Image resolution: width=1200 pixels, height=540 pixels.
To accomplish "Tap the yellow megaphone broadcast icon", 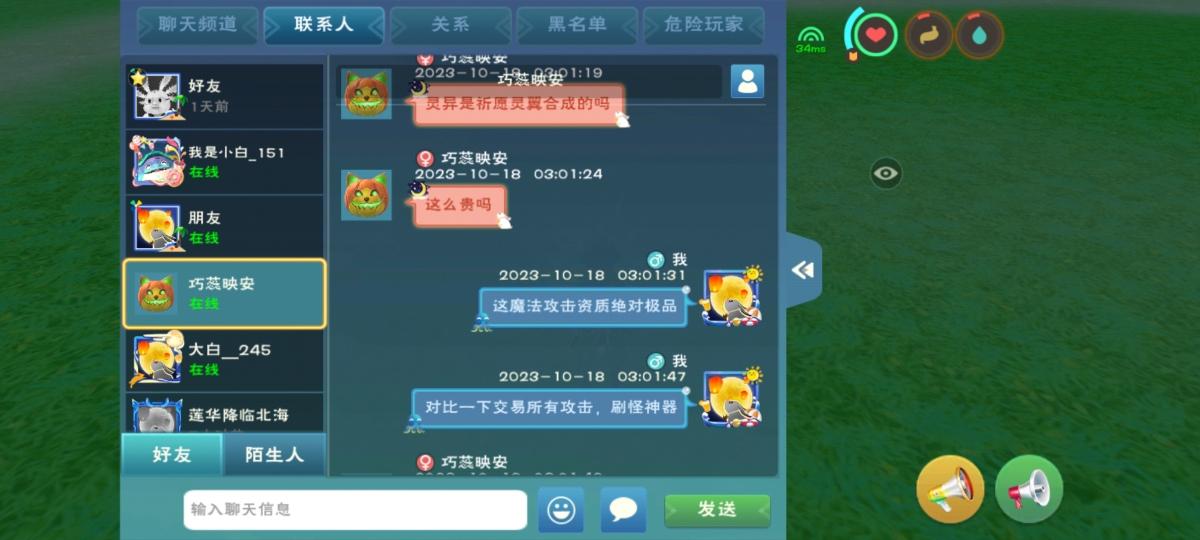I will pos(950,489).
